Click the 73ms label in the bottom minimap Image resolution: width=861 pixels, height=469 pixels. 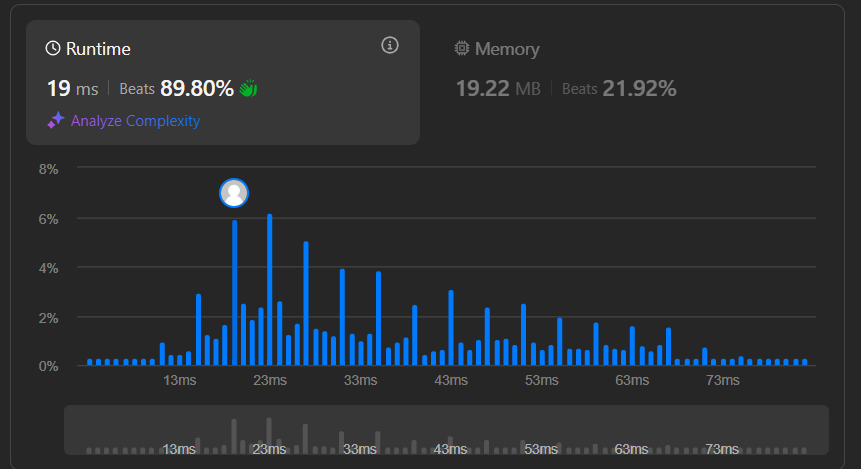tap(722, 449)
